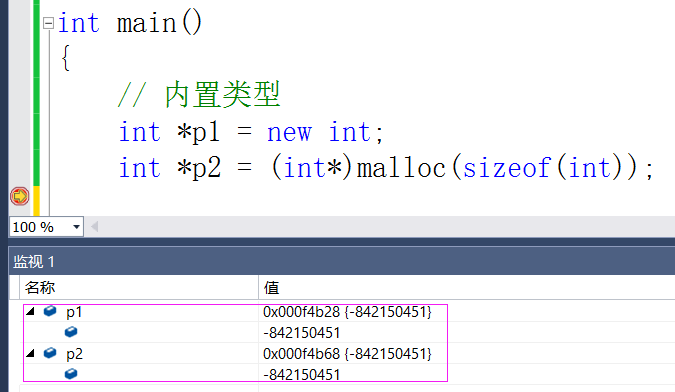
Task: Click the new keyword in the p1 line
Action: (x=289, y=133)
